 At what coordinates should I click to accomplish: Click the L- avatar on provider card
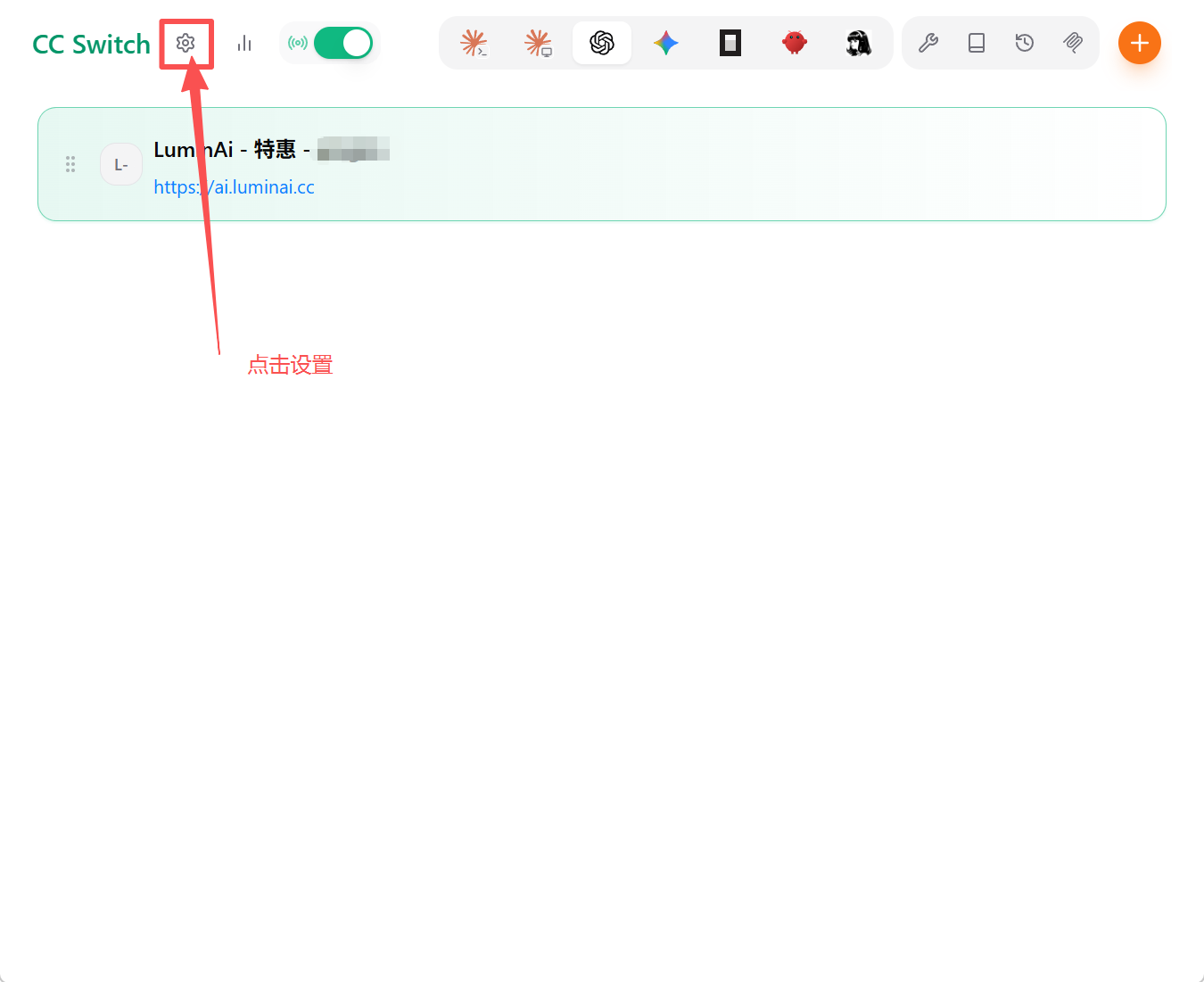pos(121,164)
